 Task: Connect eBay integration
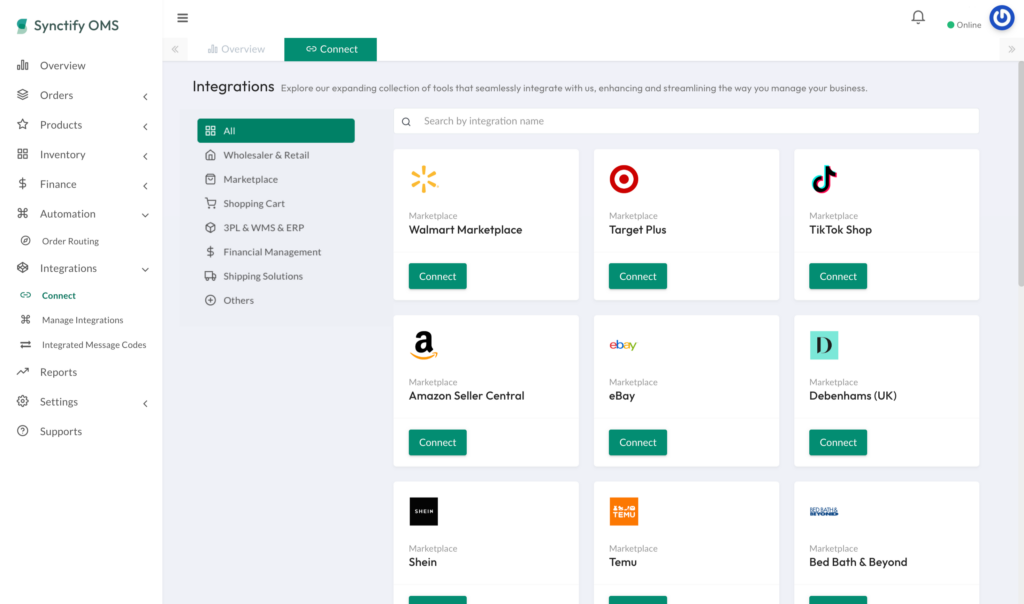[x=637, y=442]
